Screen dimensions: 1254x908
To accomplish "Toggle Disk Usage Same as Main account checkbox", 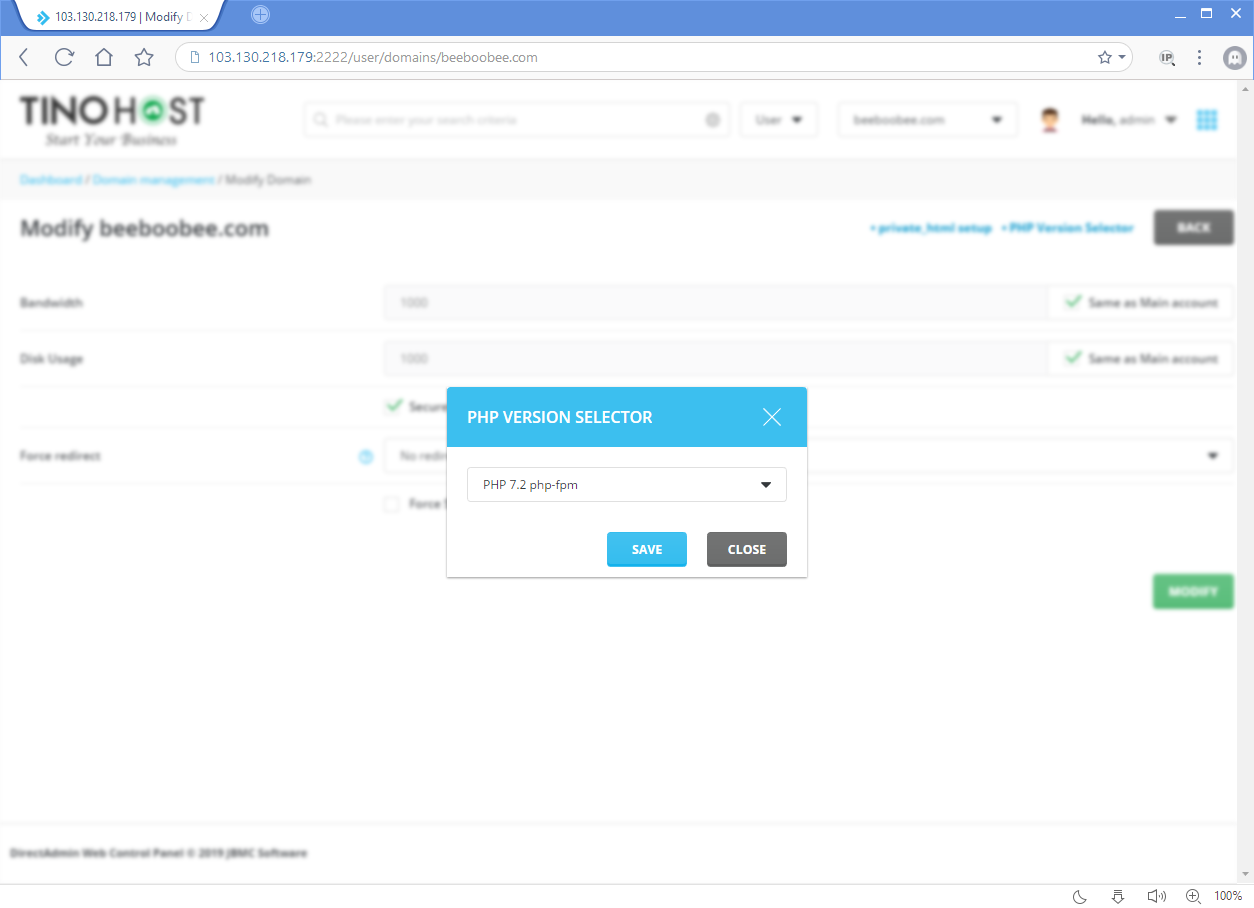I will tap(1073, 358).
